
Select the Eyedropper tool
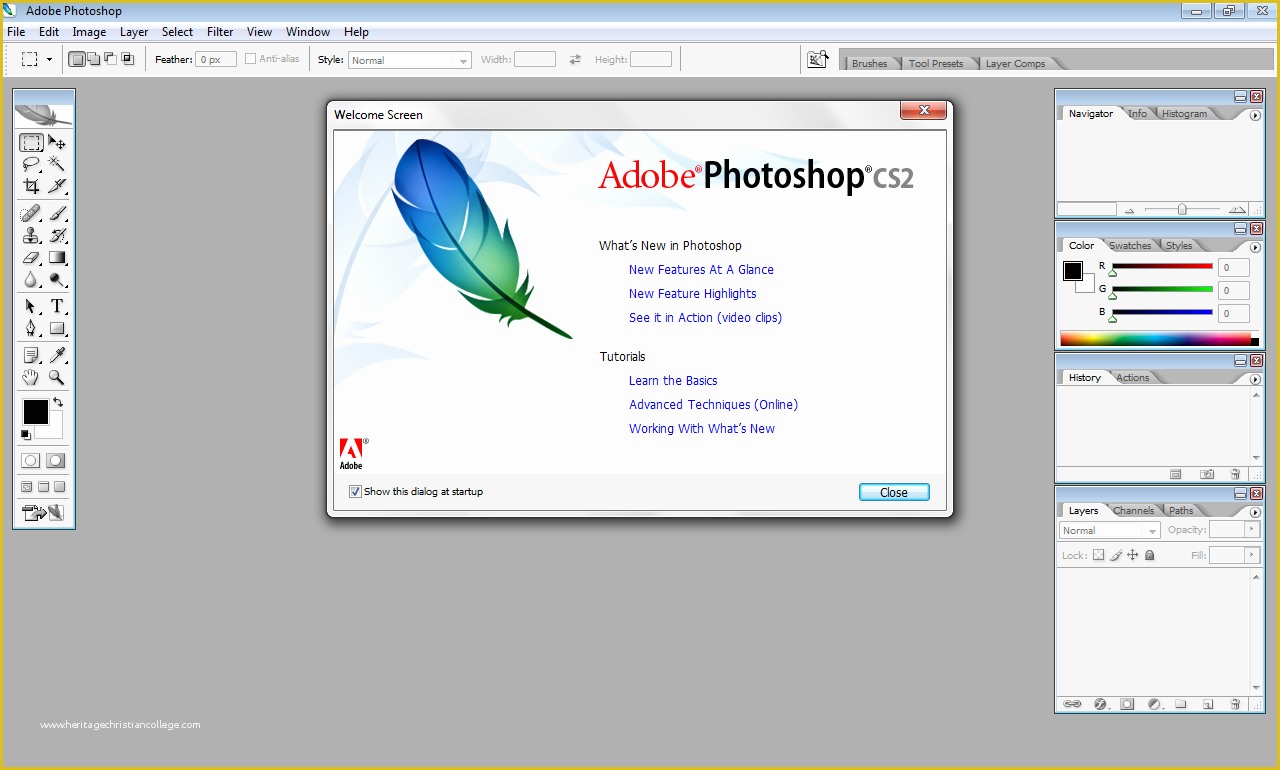tap(57, 356)
